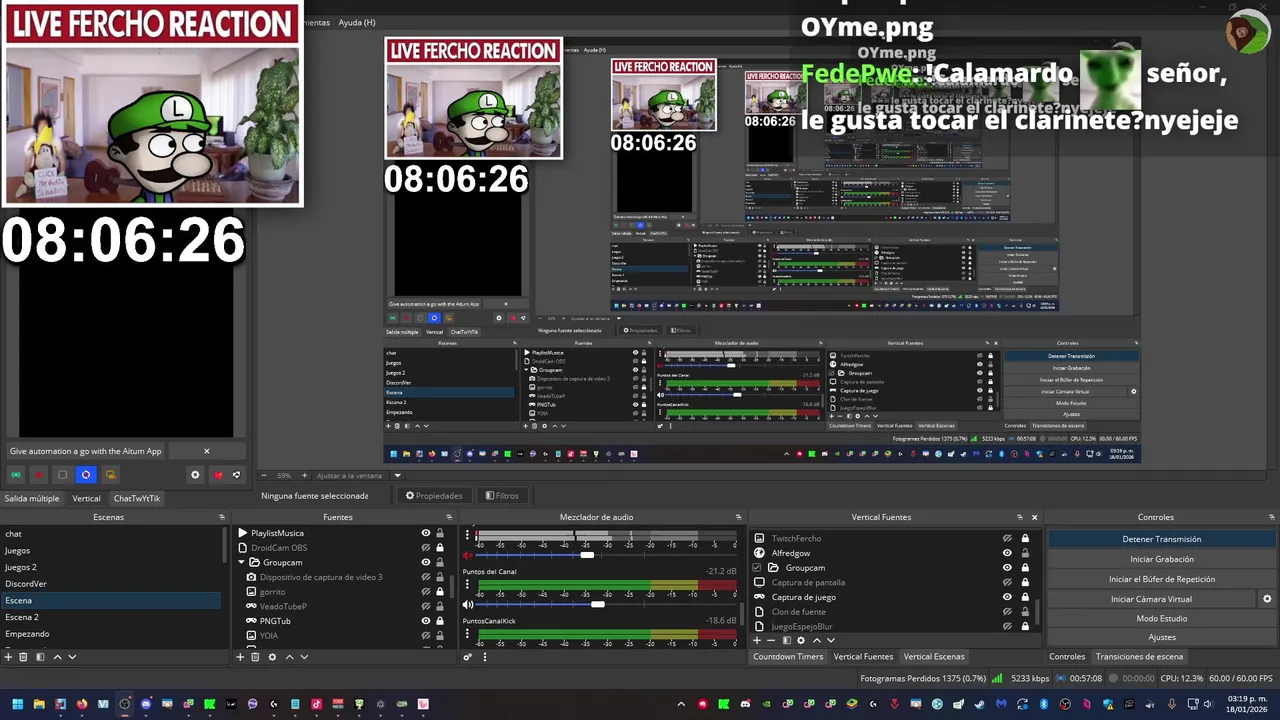Undock the Escenas panel
Image resolution: width=1280 pixels, height=720 pixels.
[222, 517]
